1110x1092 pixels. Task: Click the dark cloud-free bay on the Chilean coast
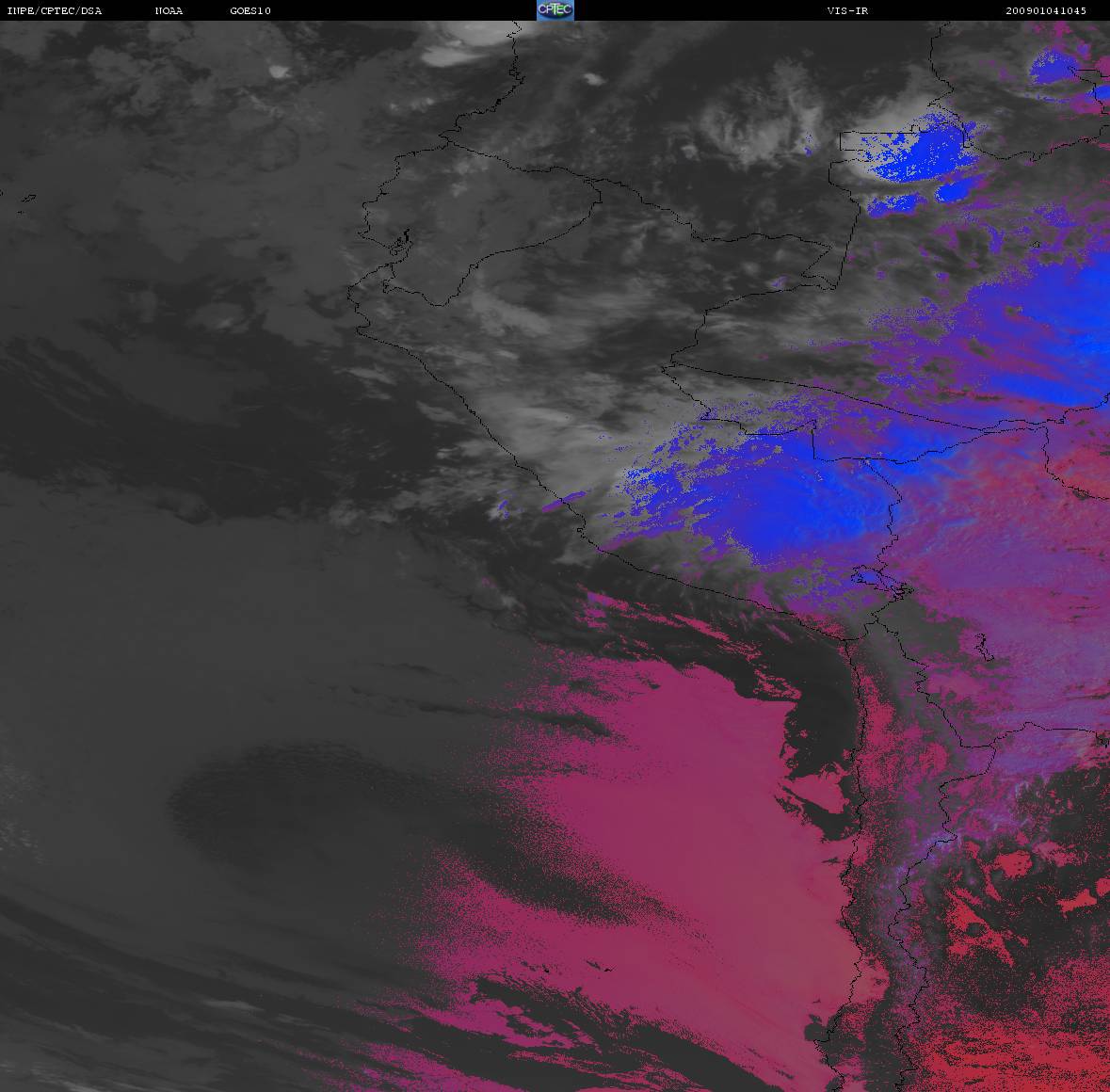tap(819, 715)
